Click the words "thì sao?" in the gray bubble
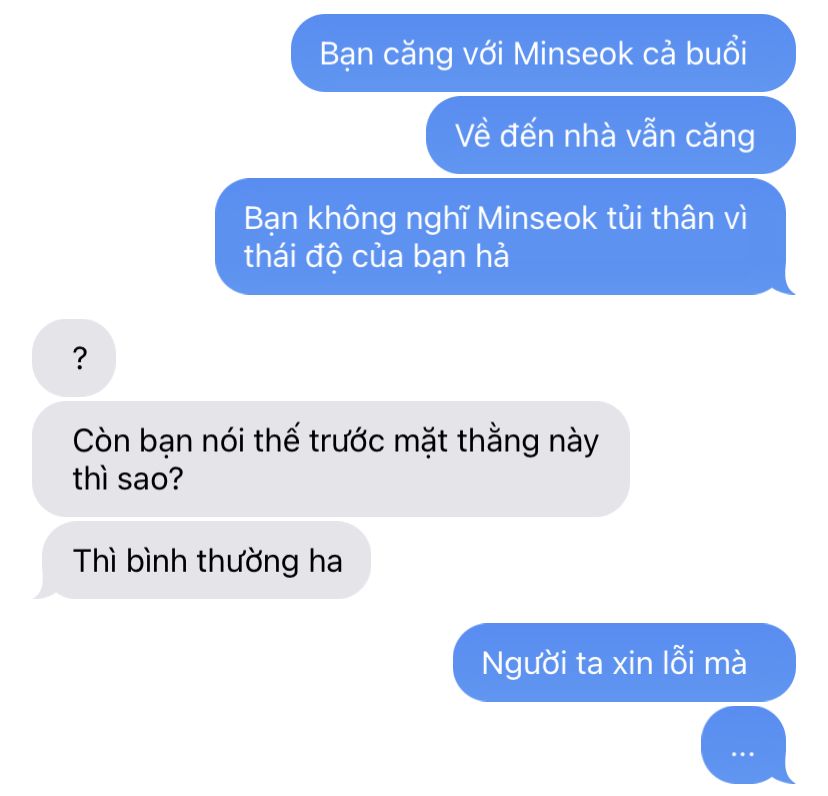828x796 pixels. [128, 479]
